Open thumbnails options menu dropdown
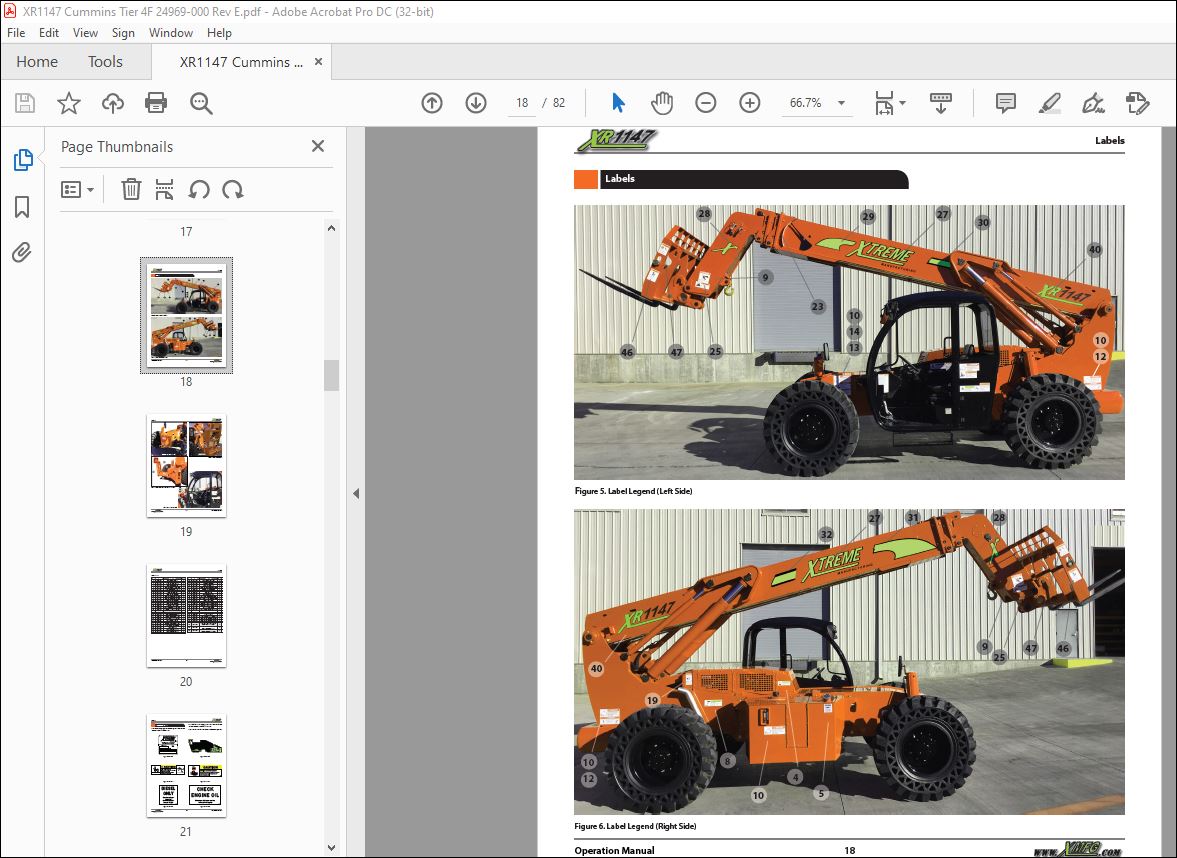 click(77, 189)
